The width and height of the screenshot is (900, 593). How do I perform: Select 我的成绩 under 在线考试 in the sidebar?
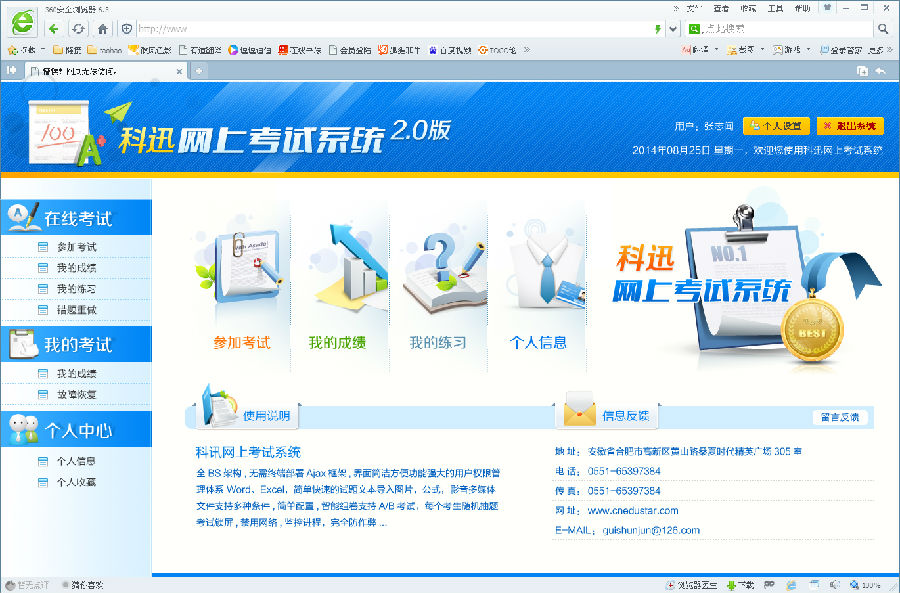[x=76, y=268]
